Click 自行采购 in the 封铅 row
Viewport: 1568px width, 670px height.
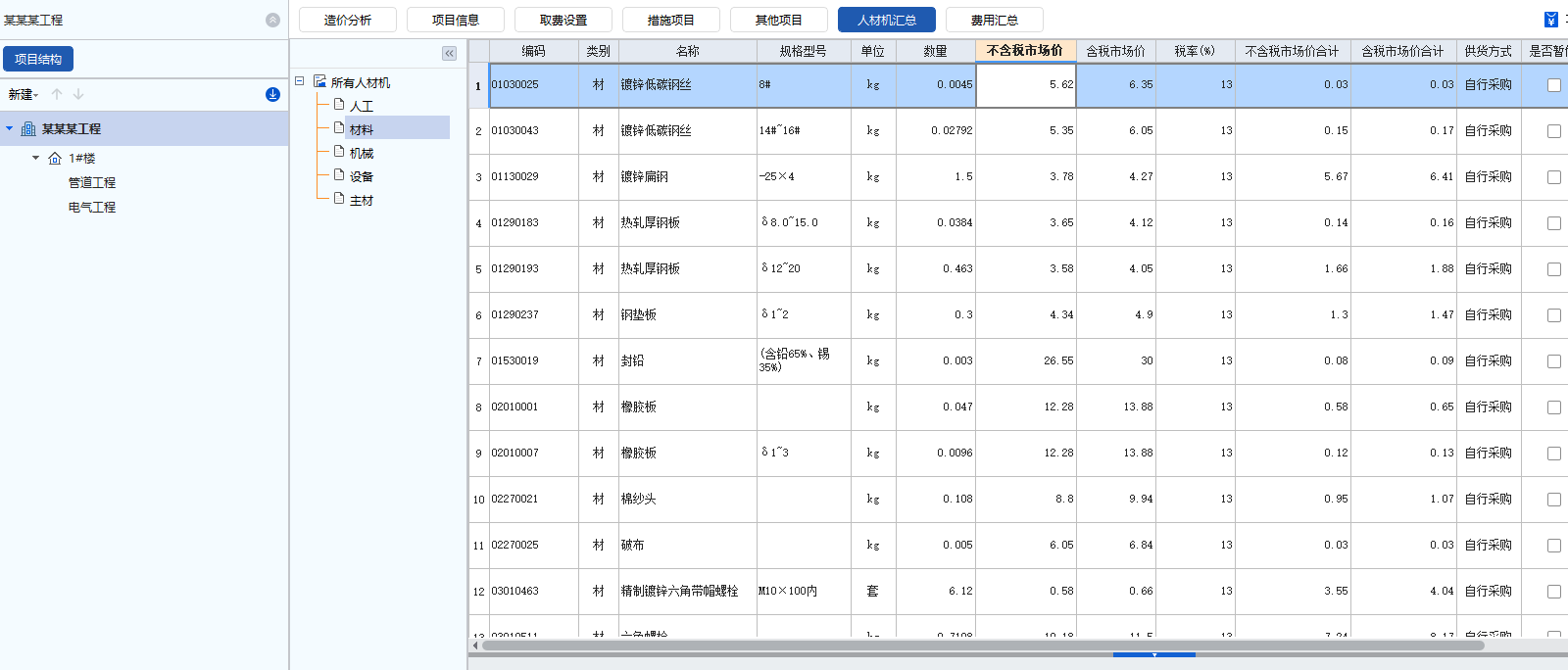tap(1489, 360)
